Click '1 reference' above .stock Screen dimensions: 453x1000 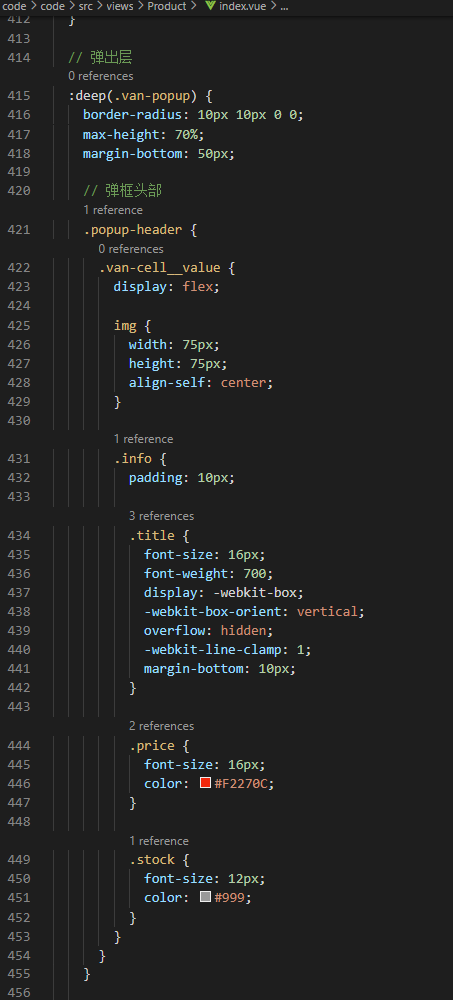tap(159, 841)
